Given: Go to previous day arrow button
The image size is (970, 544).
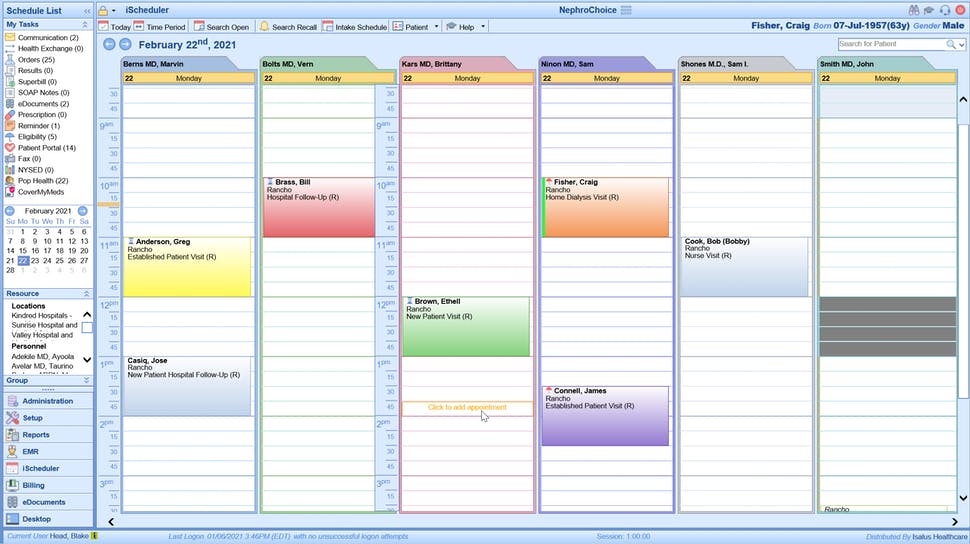Looking at the screenshot, I should pyautogui.click(x=109, y=45).
